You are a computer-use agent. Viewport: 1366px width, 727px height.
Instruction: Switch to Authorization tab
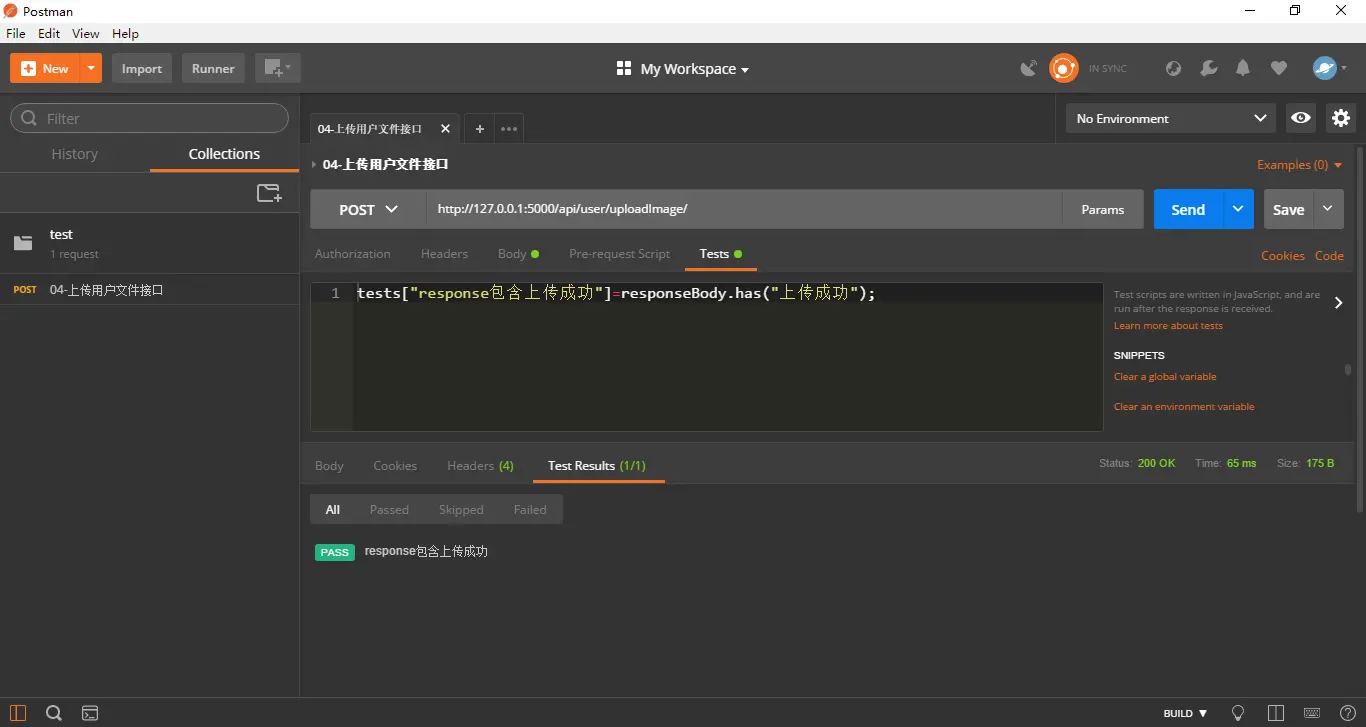pos(353,254)
